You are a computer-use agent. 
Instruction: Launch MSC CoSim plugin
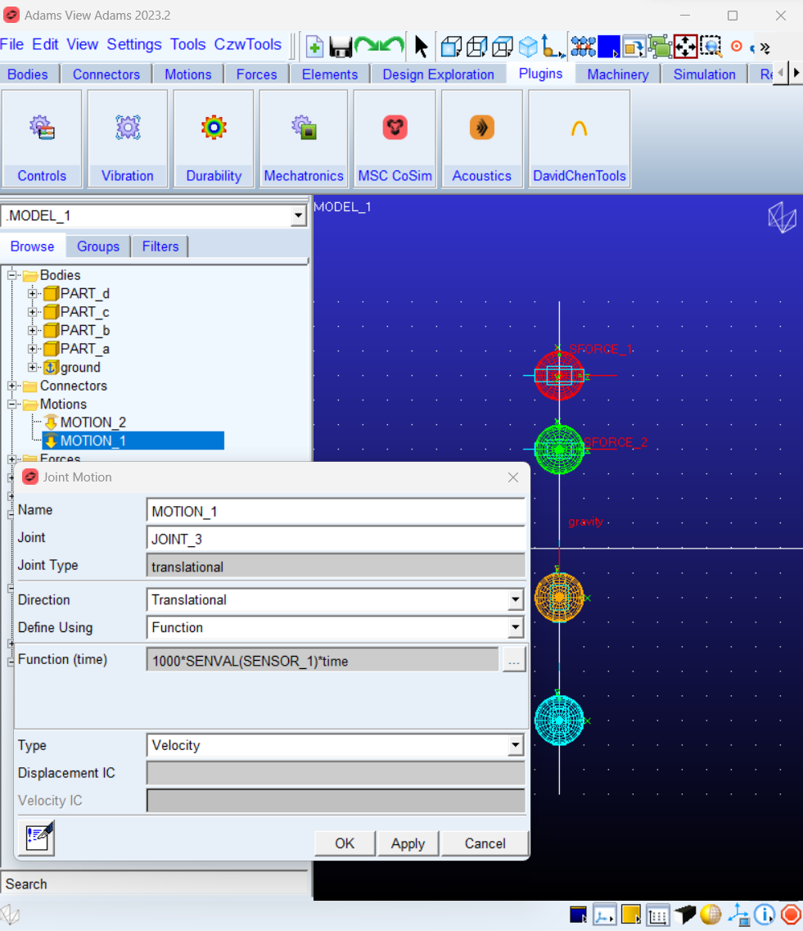click(395, 139)
